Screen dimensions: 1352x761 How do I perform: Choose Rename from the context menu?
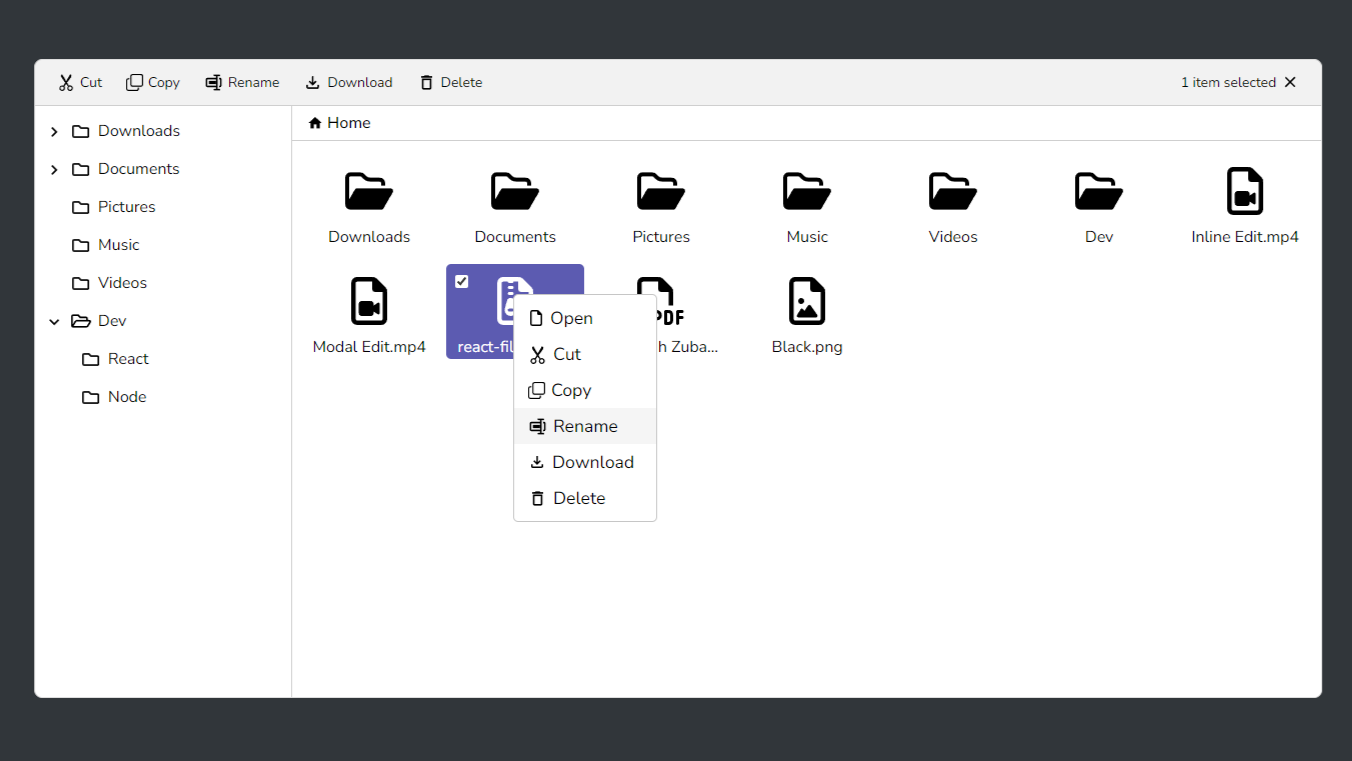(585, 426)
